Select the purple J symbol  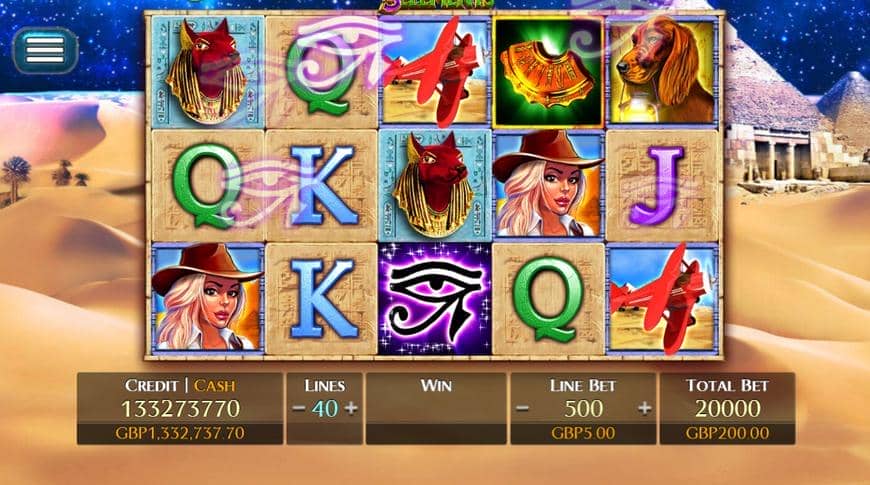(x=662, y=185)
